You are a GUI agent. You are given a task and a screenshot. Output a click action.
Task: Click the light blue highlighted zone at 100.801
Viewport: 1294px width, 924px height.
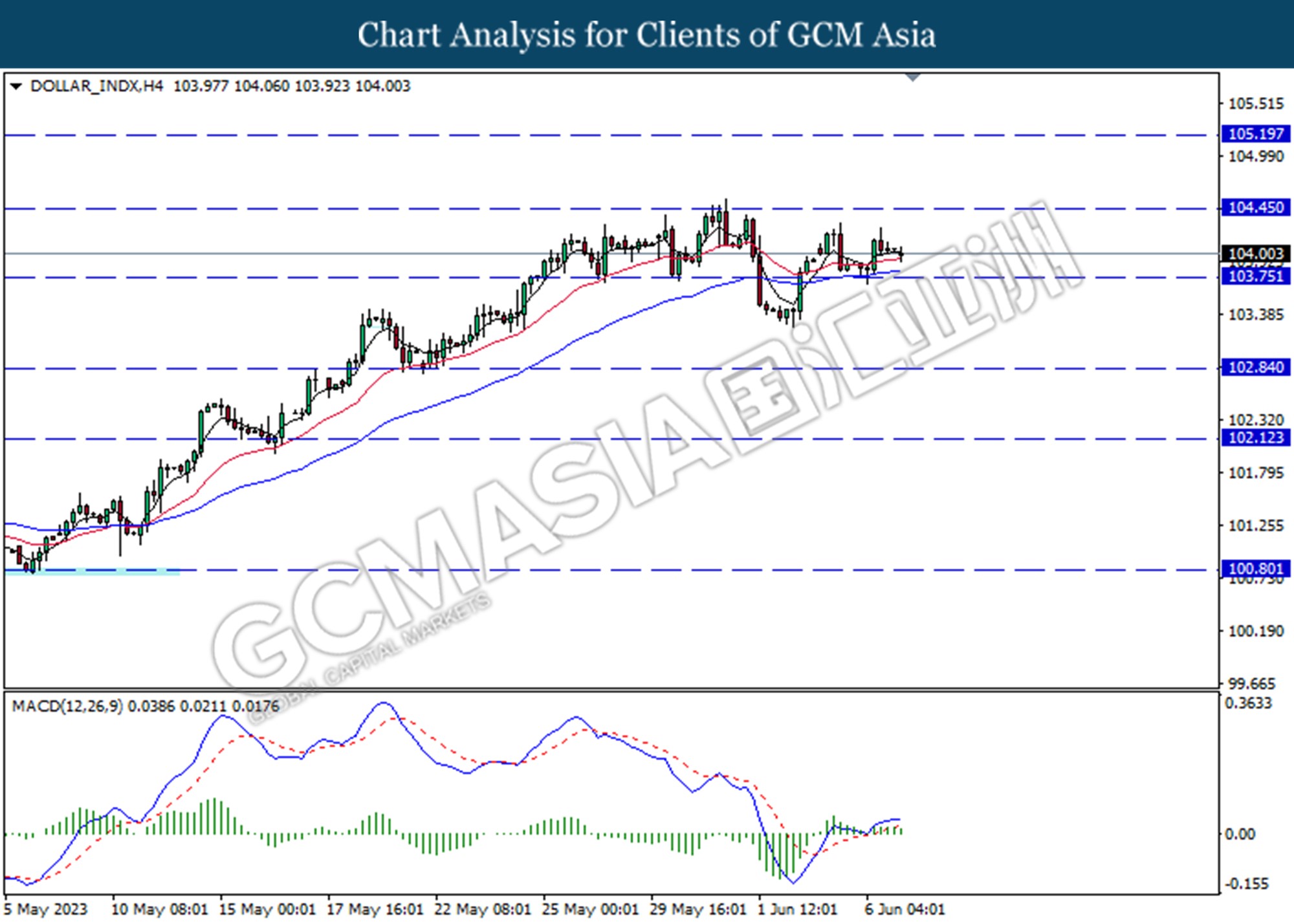(92, 572)
